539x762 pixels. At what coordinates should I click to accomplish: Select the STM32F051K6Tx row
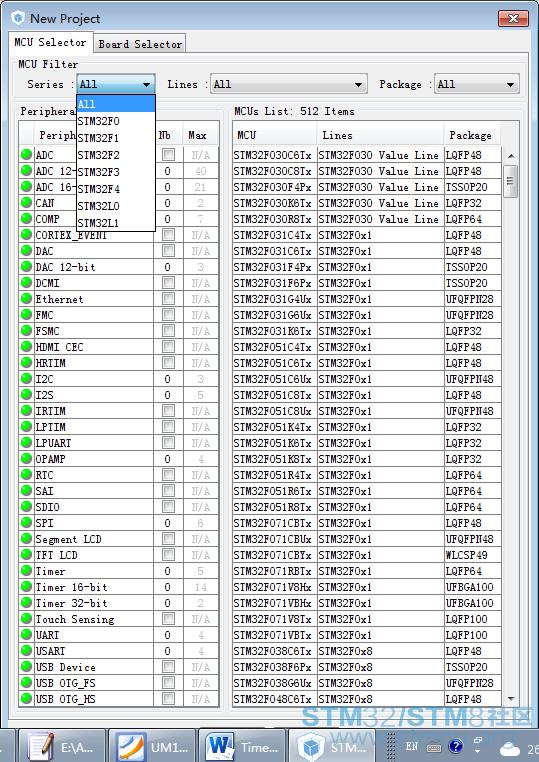[x=367, y=443]
